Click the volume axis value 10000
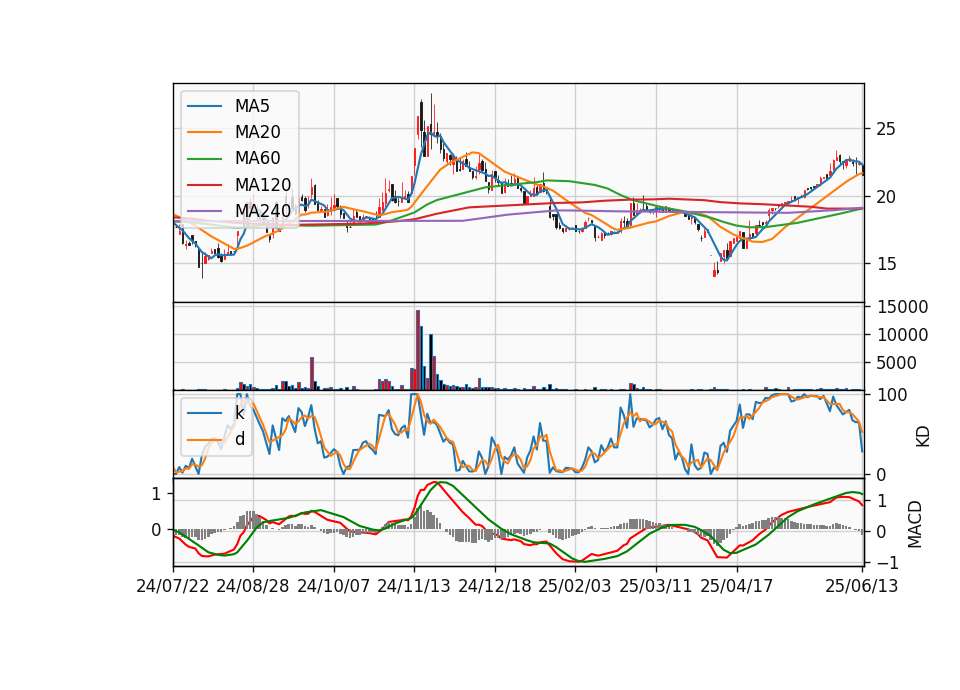Viewport: 960px width, 690px height. click(902, 336)
